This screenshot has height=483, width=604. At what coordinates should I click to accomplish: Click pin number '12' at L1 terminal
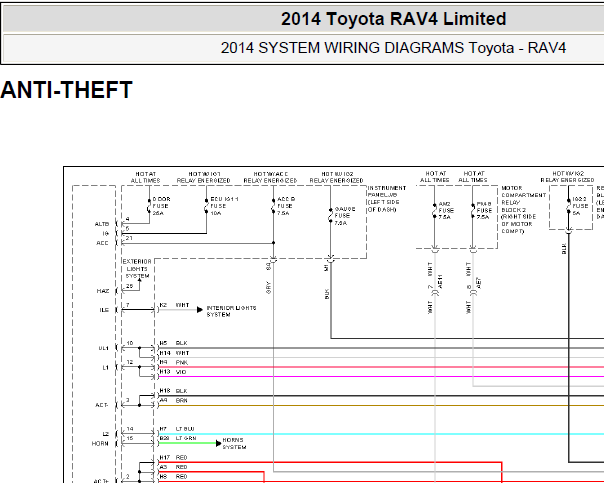[x=130, y=362]
